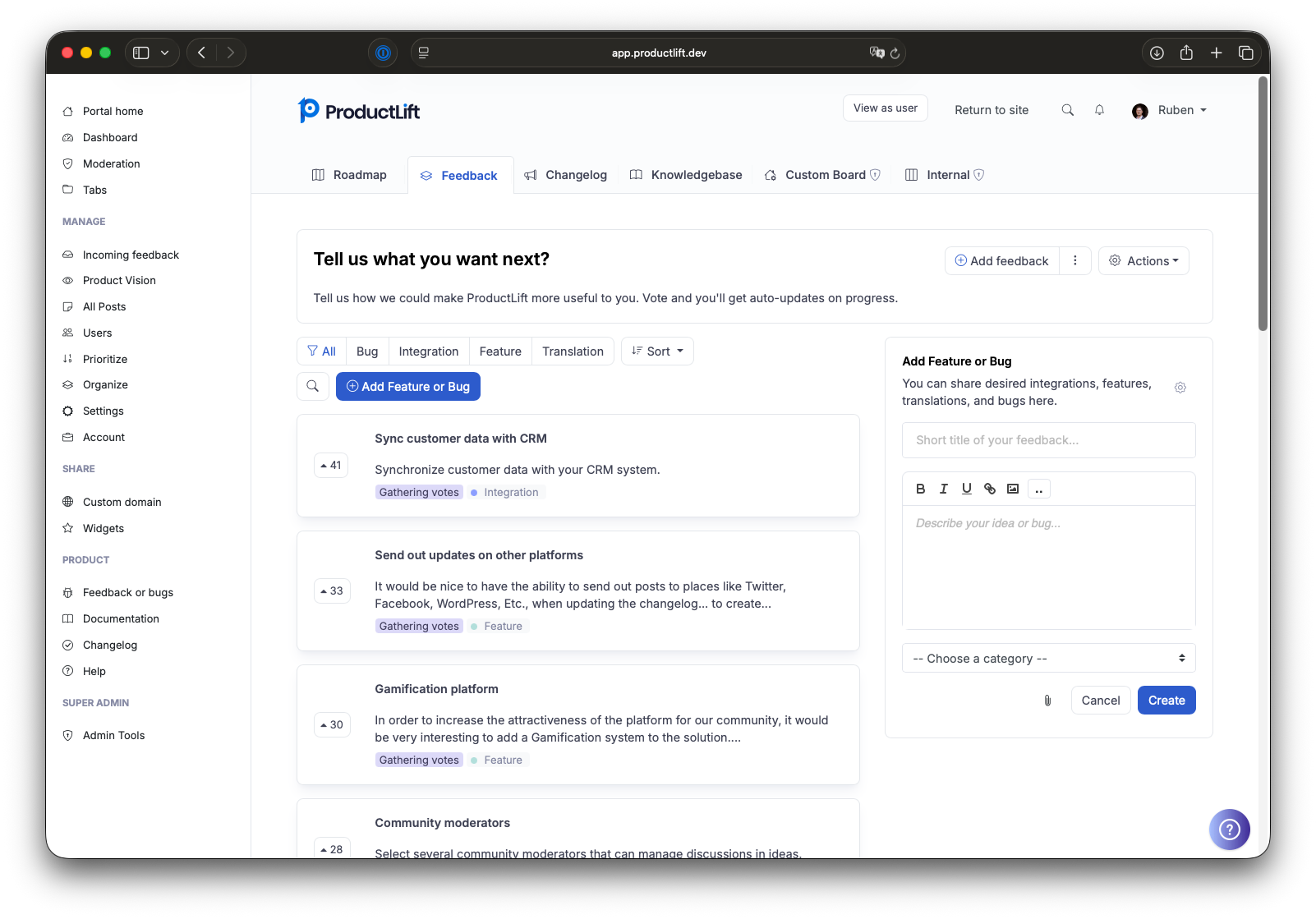Open the Changelog tab
This screenshot has width=1316, height=919.
click(566, 175)
